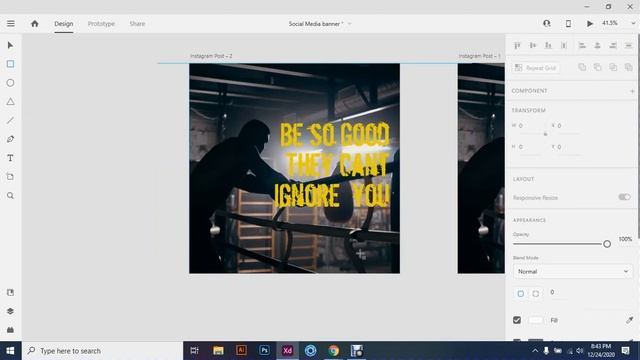Pick a color with the Fill eyedropper

[629, 320]
